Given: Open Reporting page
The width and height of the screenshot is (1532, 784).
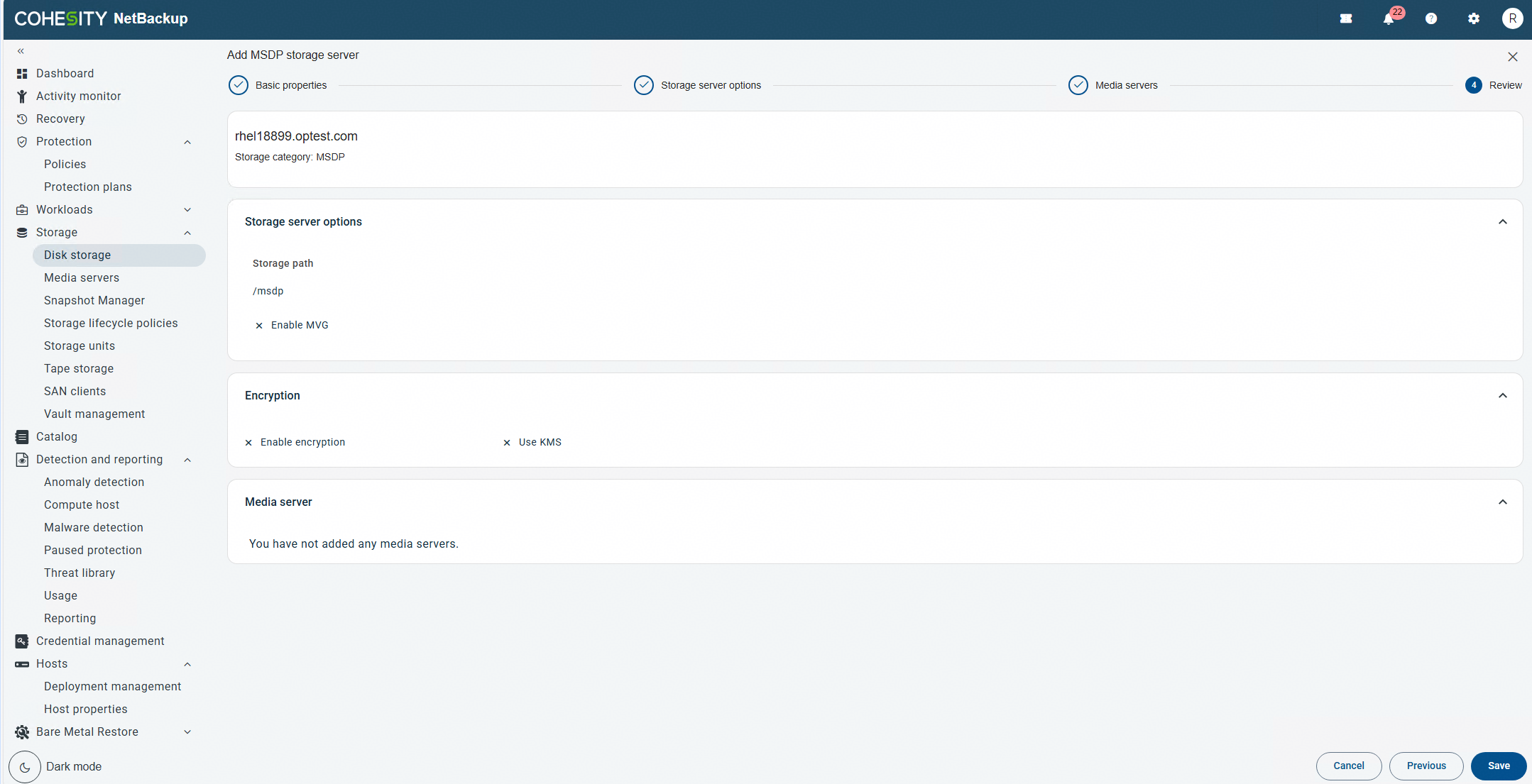Looking at the screenshot, I should [70, 619].
